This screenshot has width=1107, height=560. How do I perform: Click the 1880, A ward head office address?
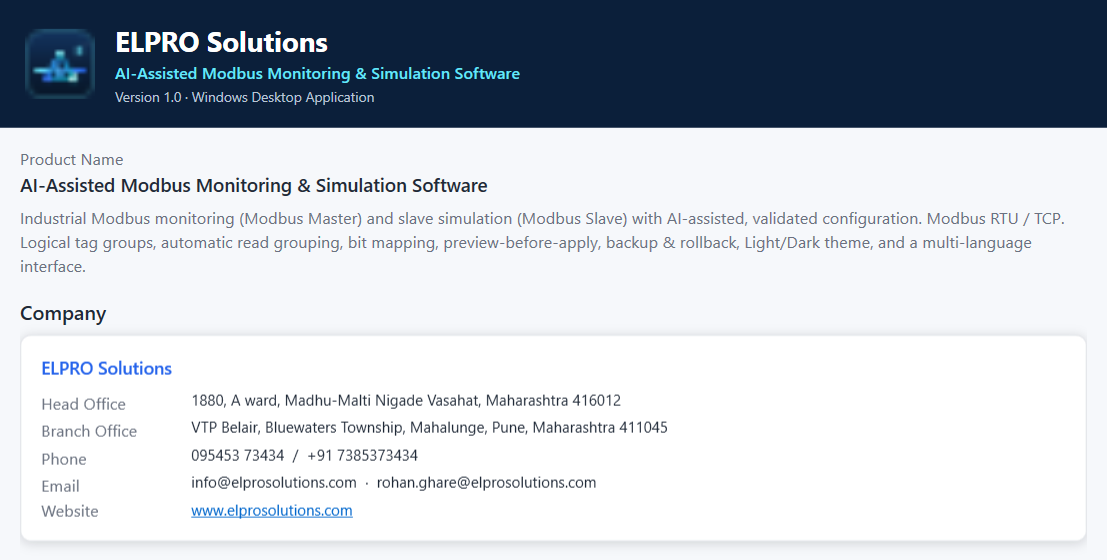click(406, 400)
